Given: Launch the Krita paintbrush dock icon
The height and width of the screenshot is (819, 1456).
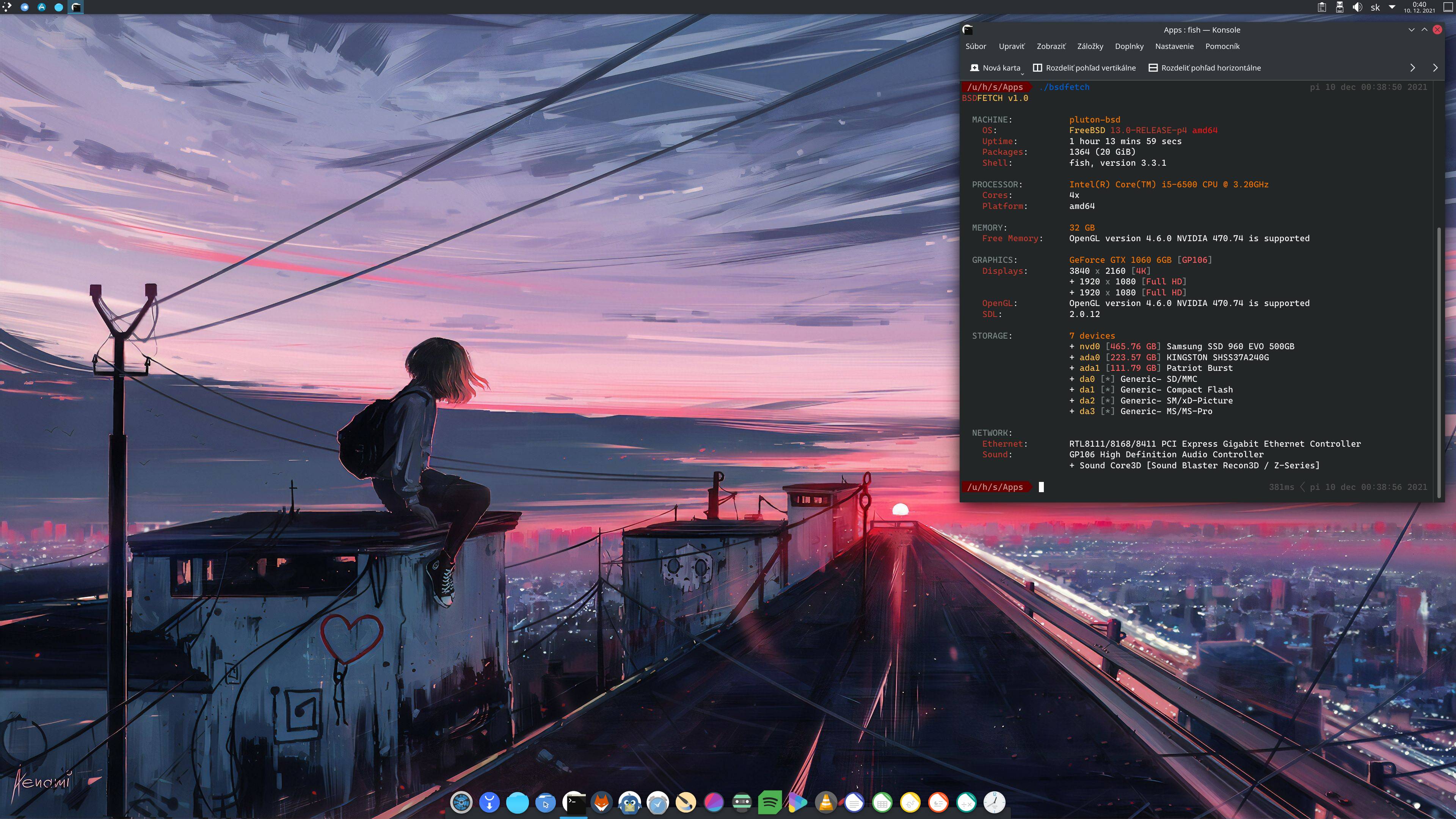Looking at the screenshot, I should click(x=686, y=802).
